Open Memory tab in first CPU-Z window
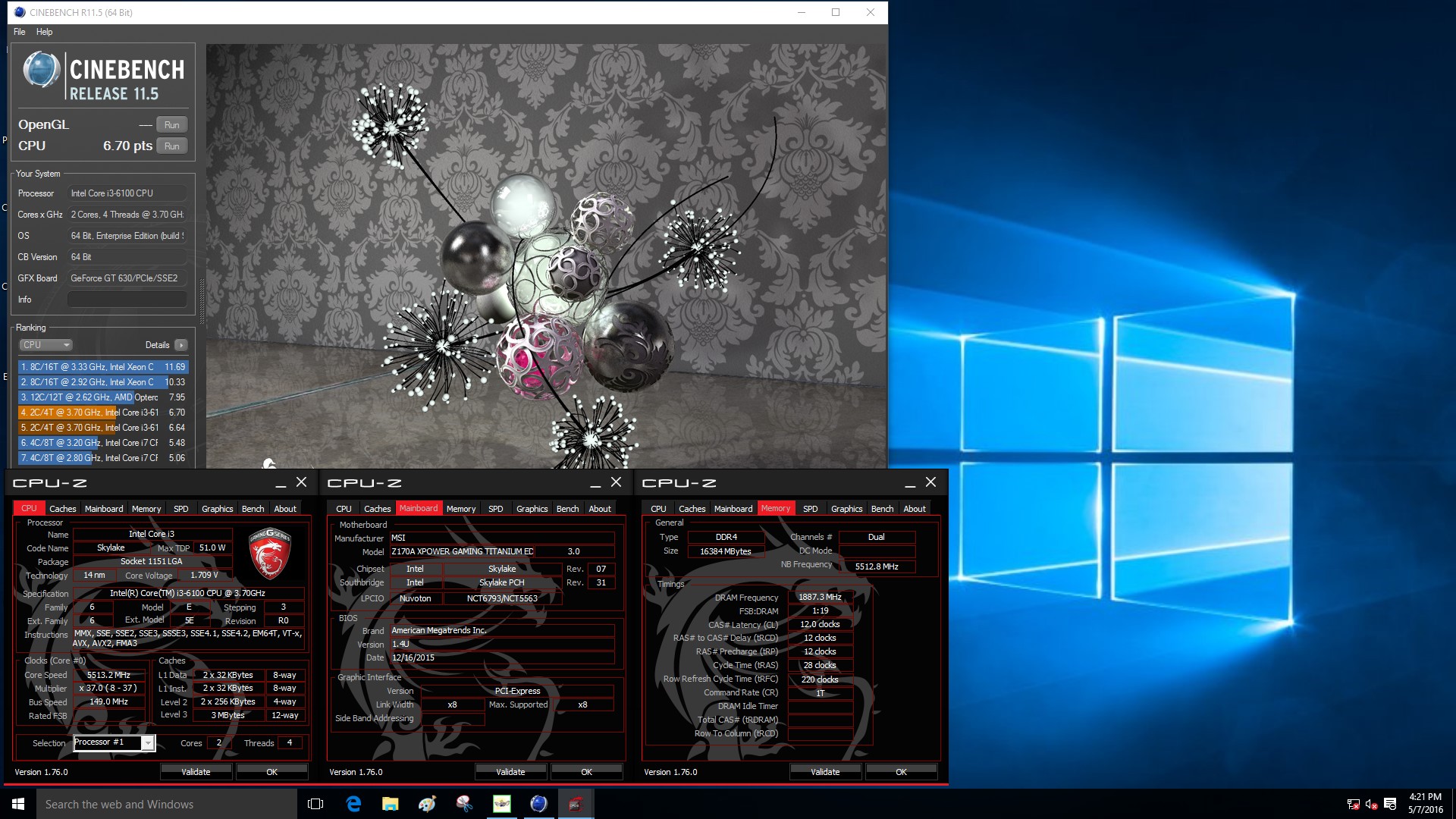This screenshot has height=819, width=1456. (146, 509)
